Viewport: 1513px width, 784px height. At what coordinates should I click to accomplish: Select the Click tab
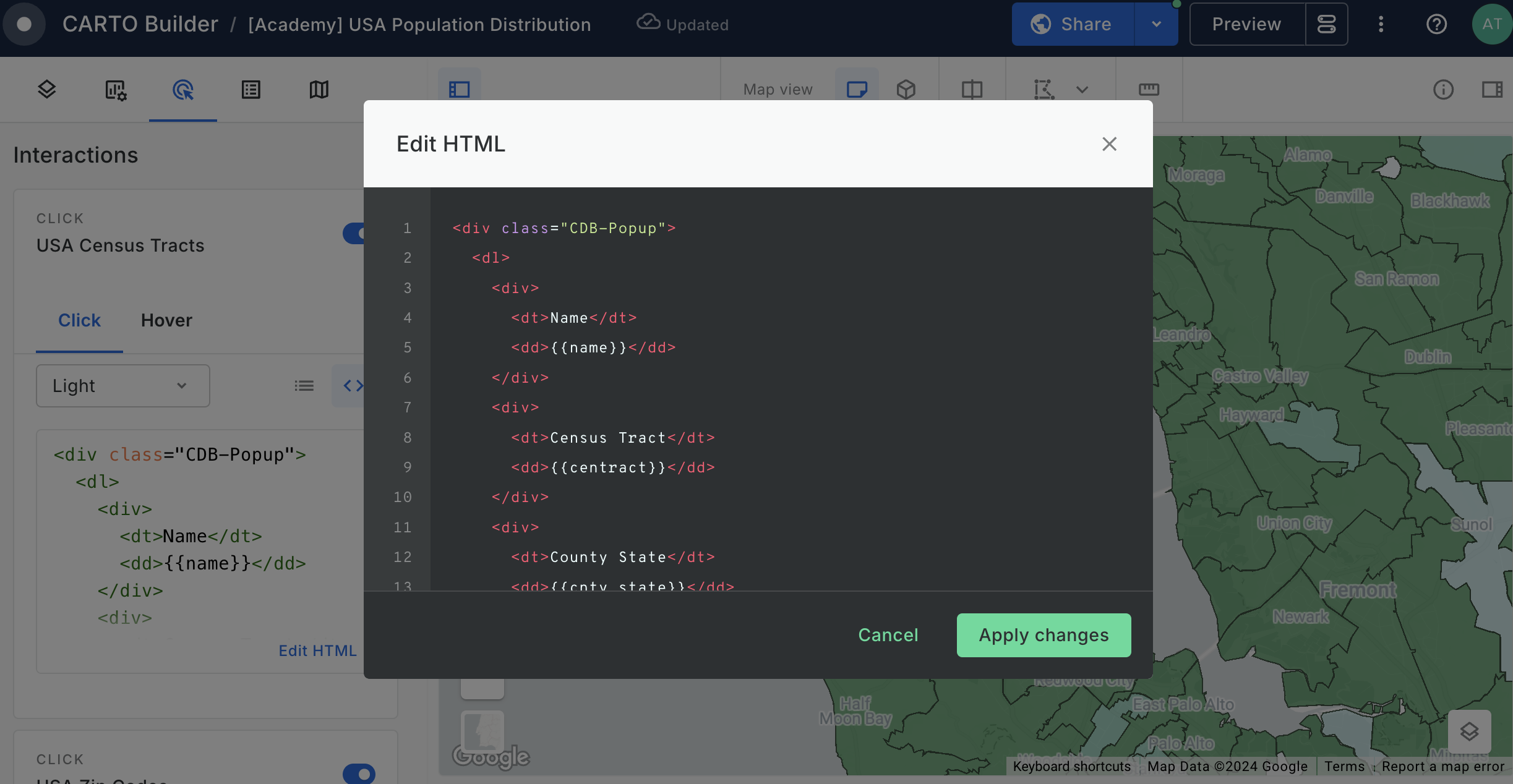(79, 320)
